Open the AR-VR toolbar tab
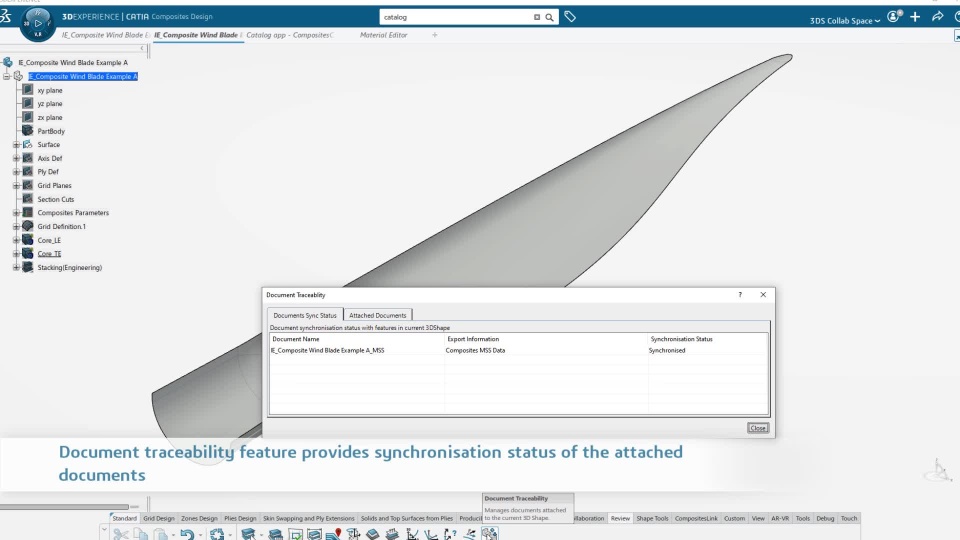Viewport: 960px width, 540px height. click(780, 519)
